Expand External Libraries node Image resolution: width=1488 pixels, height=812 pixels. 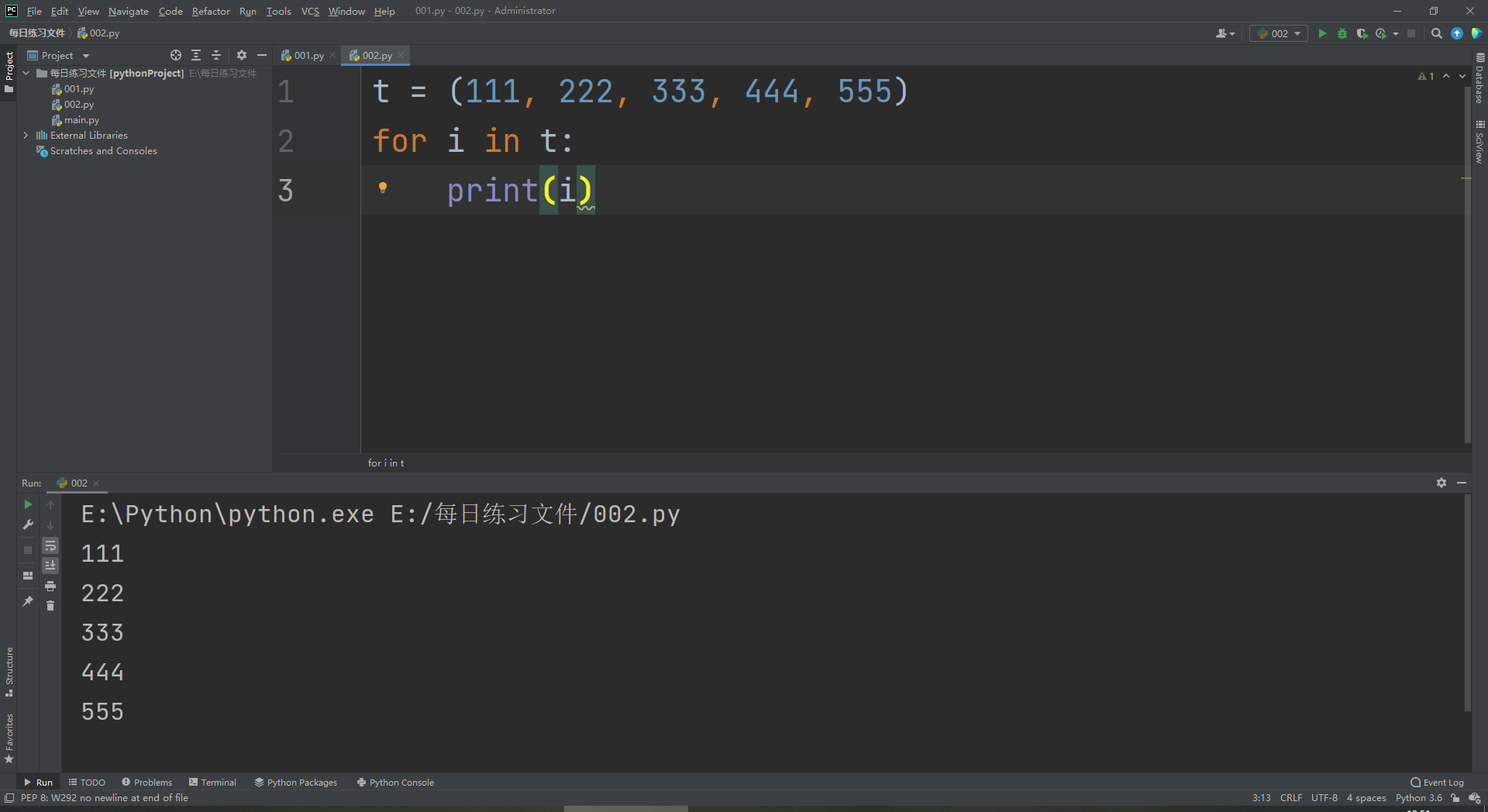[x=26, y=135]
